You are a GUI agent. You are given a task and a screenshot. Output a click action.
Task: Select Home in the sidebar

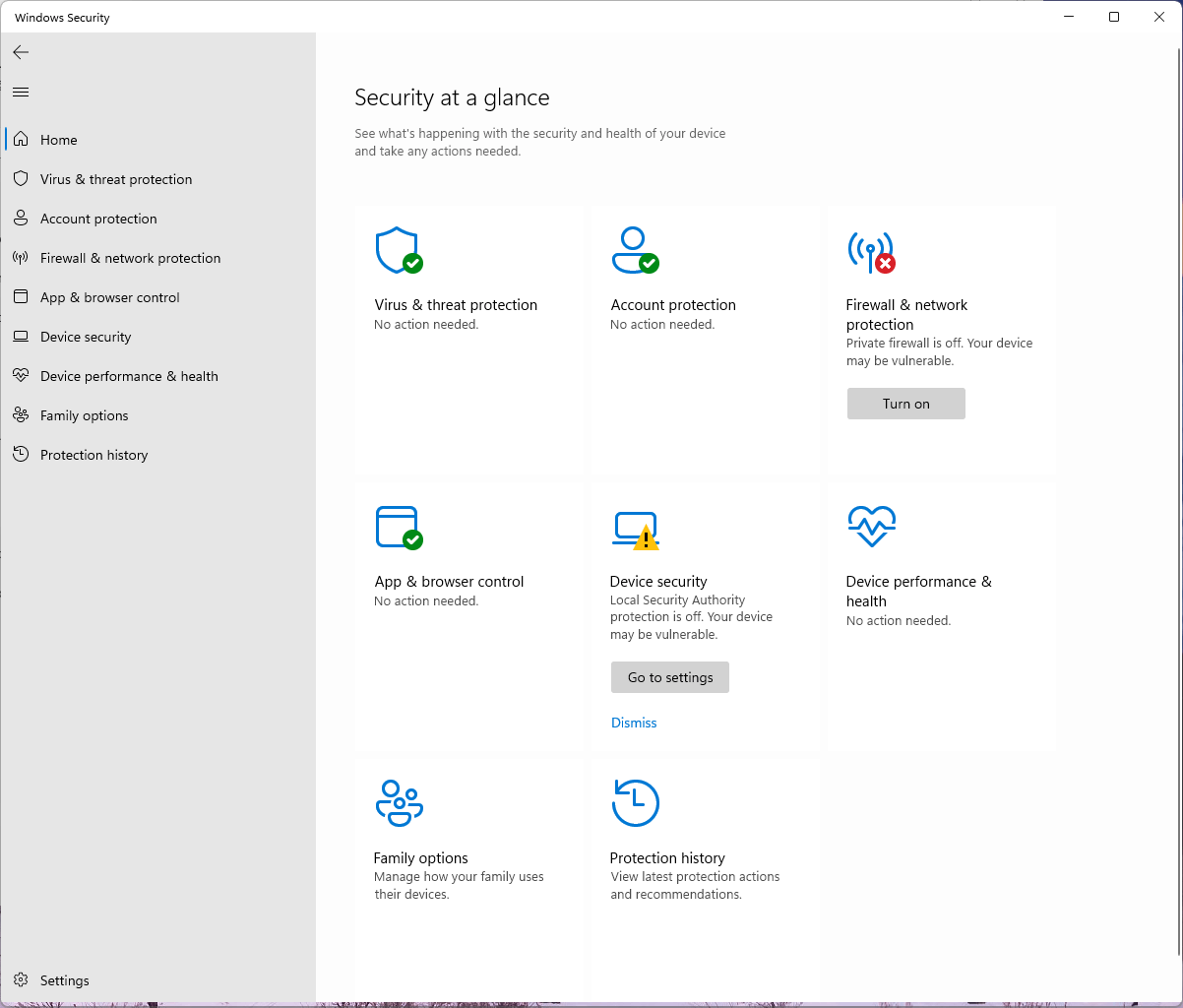click(157, 140)
